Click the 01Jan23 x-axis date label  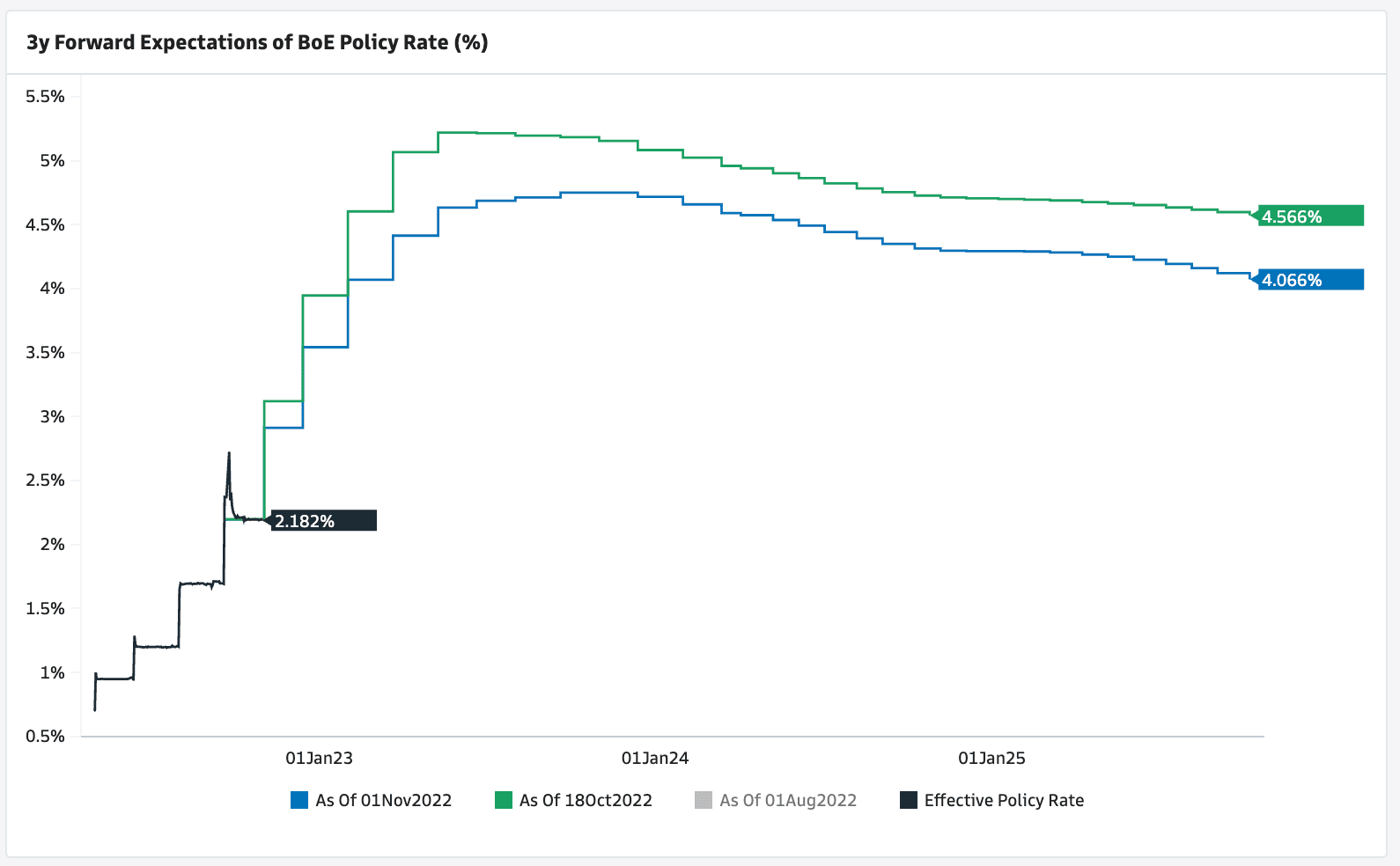point(319,758)
